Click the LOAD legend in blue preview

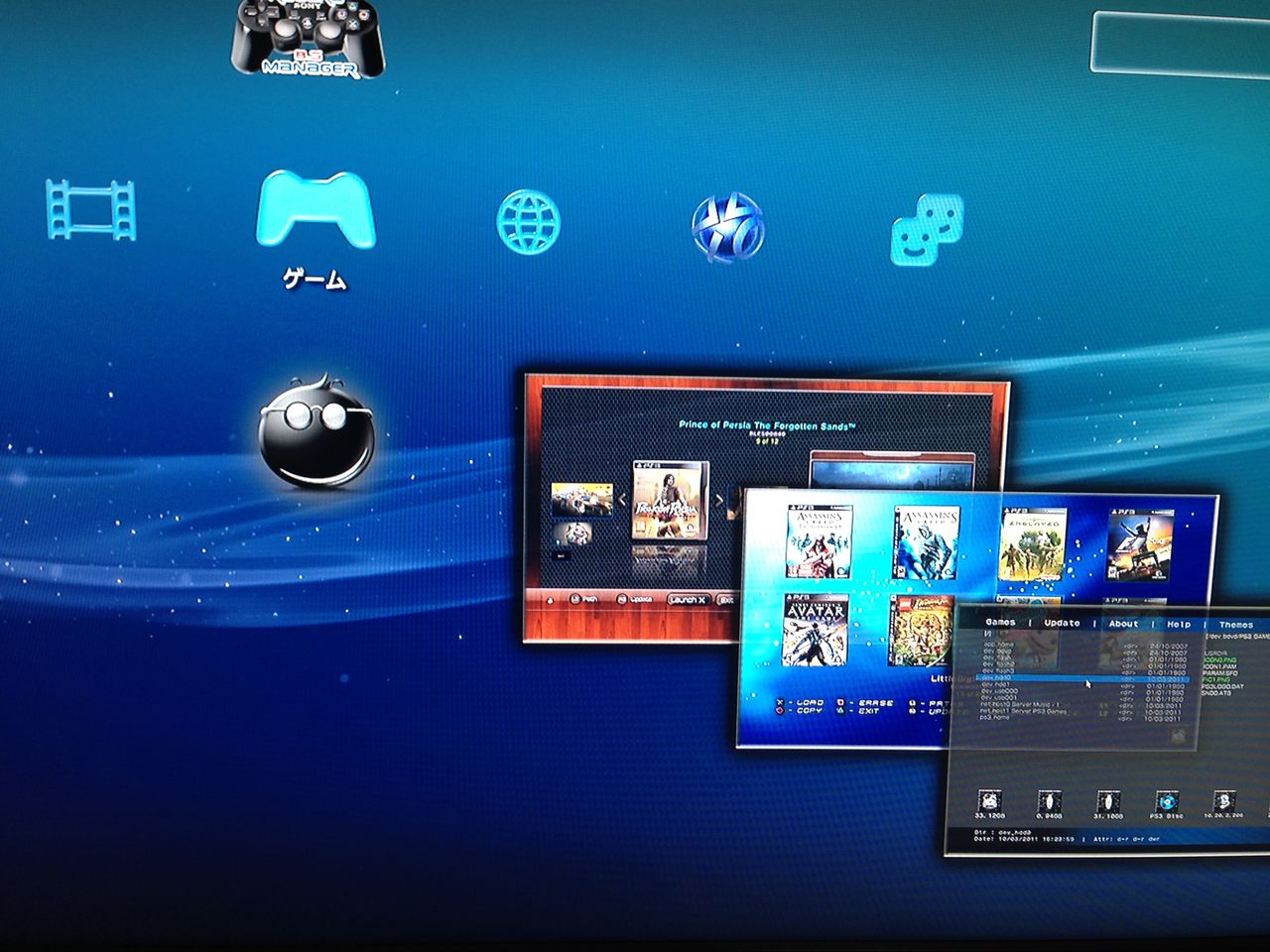(x=802, y=702)
